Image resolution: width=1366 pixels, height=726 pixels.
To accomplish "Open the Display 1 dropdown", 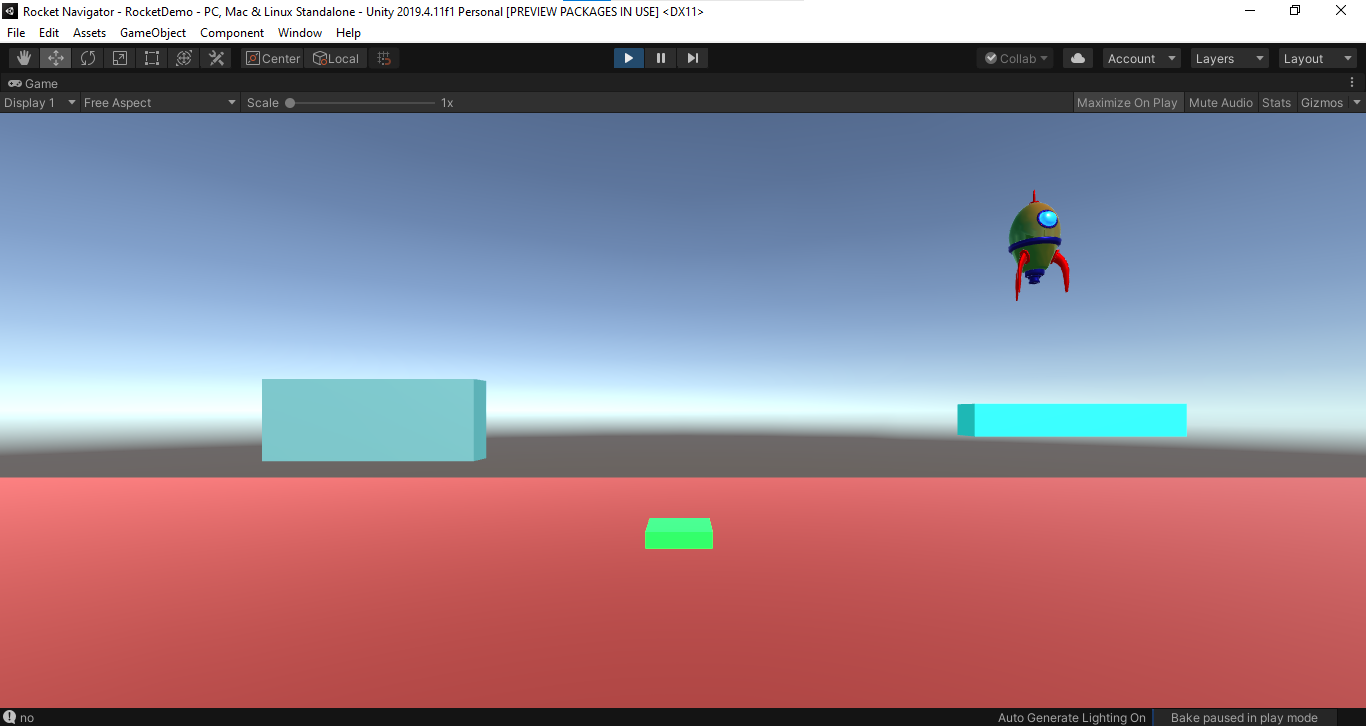I will pos(40,102).
